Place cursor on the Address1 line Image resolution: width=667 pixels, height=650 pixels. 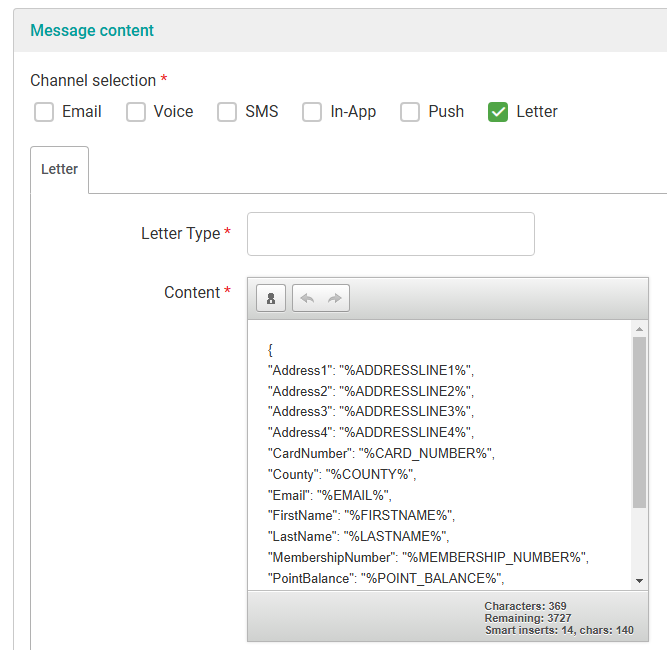coord(370,370)
